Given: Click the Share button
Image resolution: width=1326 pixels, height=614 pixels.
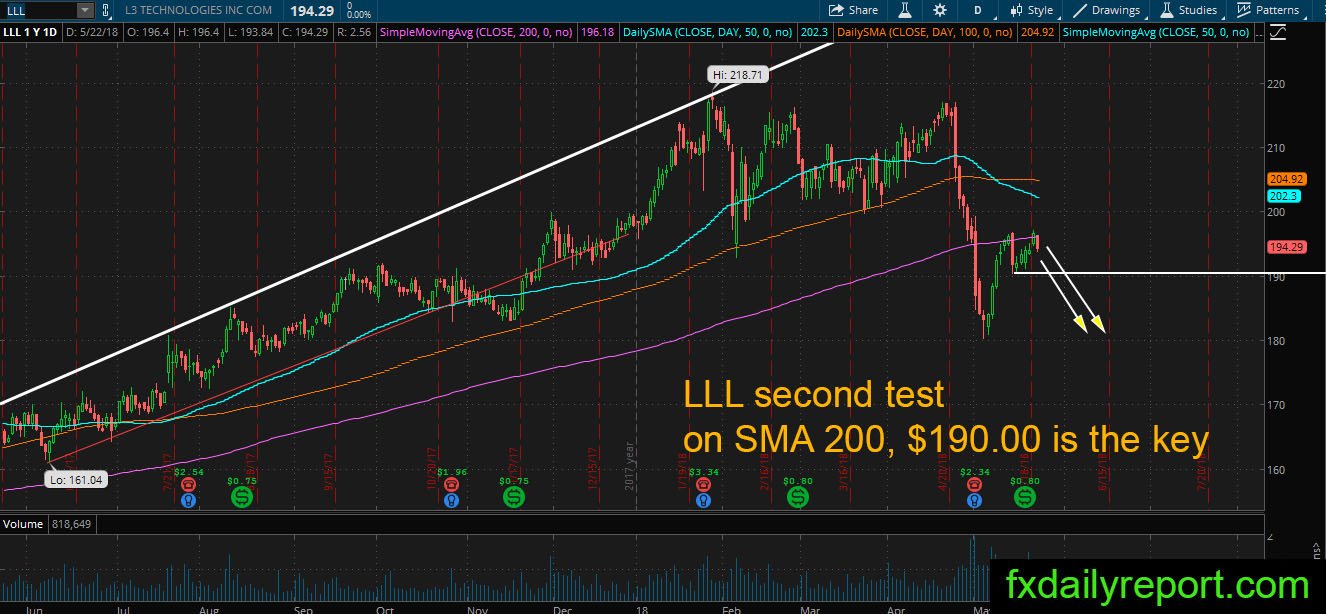Looking at the screenshot, I should [854, 10].
